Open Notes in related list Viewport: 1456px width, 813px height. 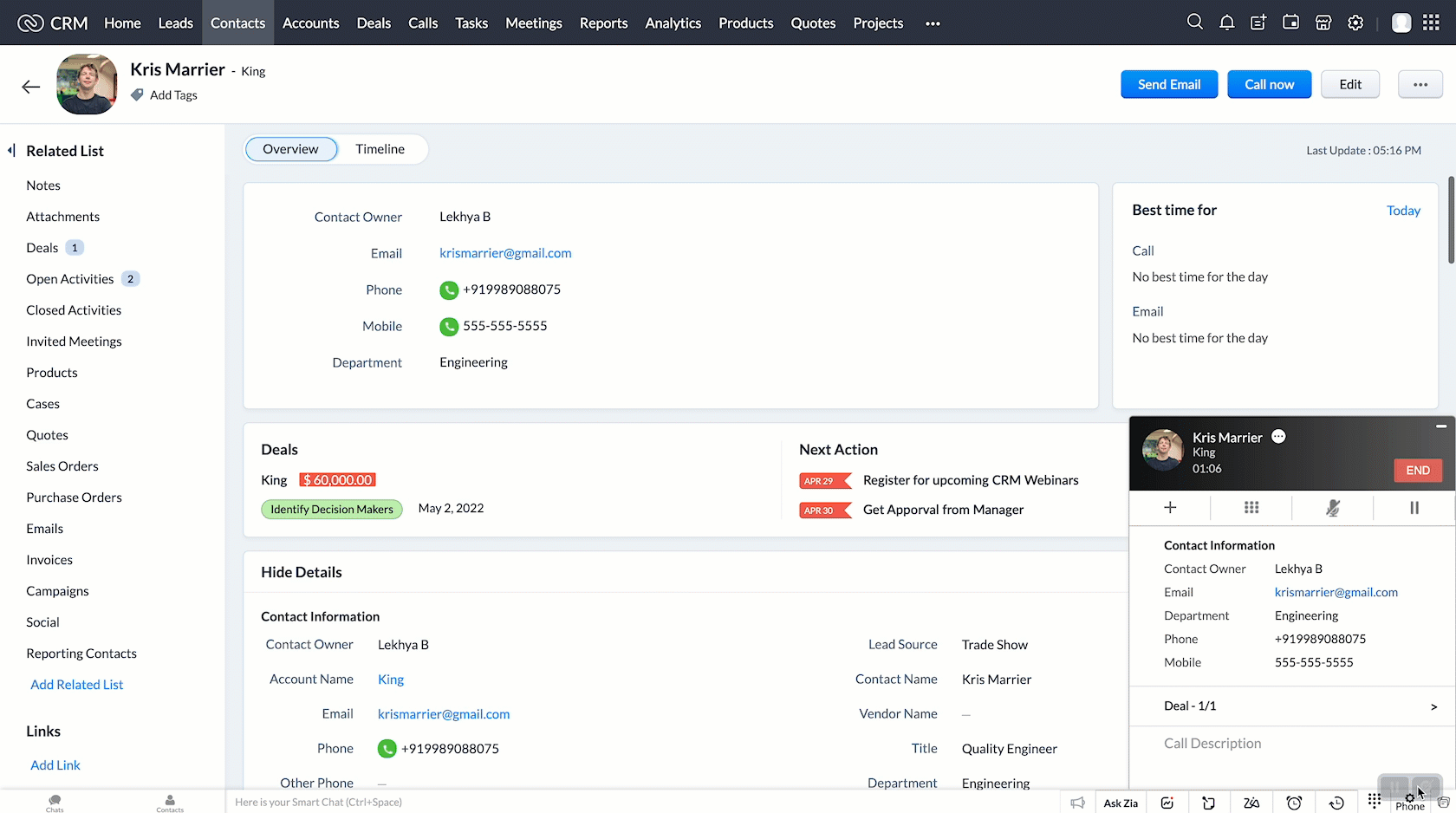[x=43, y=185]
